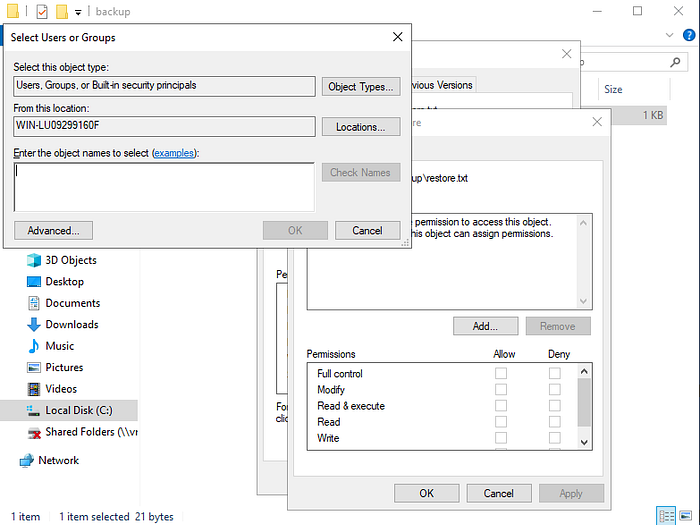Sort files by the Size column header
This screenshot has height=525, width=700.
[634, 89]
